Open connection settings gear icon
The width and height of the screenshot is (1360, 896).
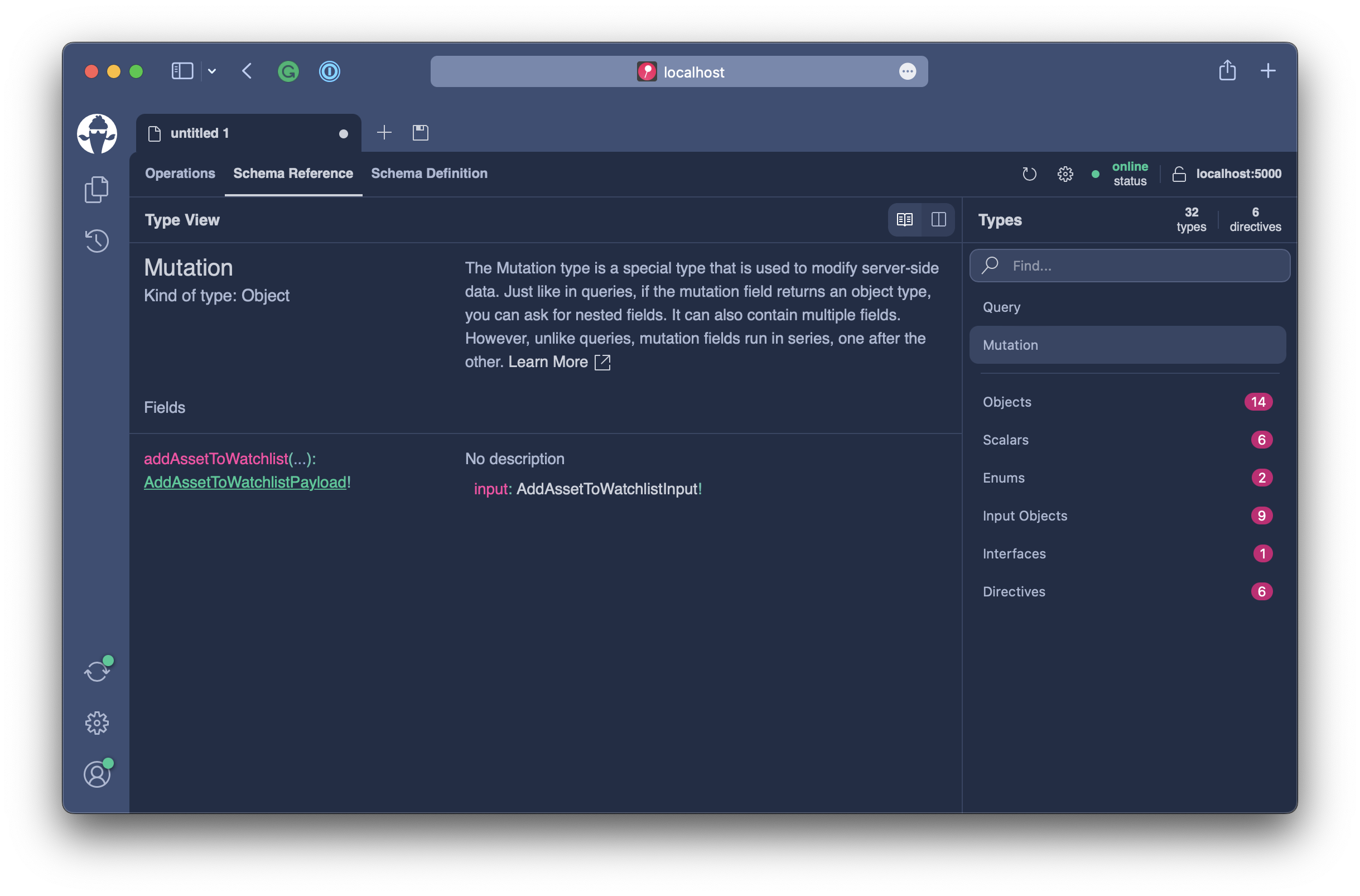point(1065,174)
